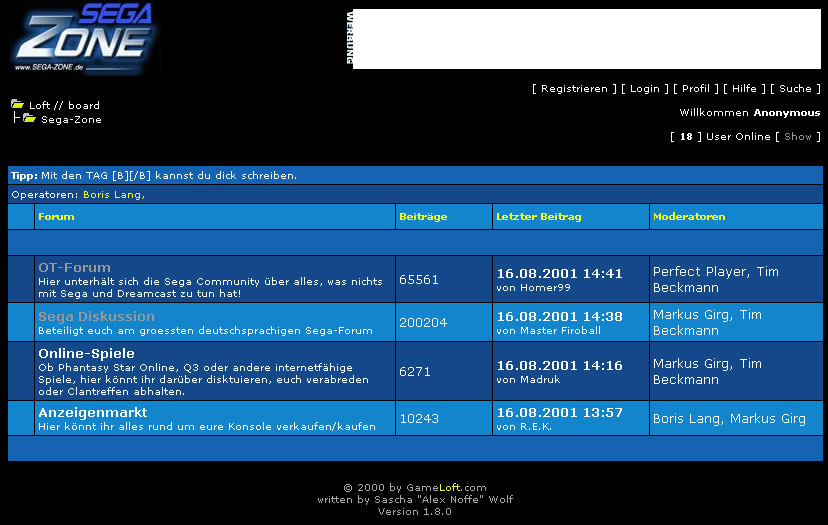Viewport: 828px width, 525px height.
Task: Open the Registrieren link
Action: pos(574,89)
